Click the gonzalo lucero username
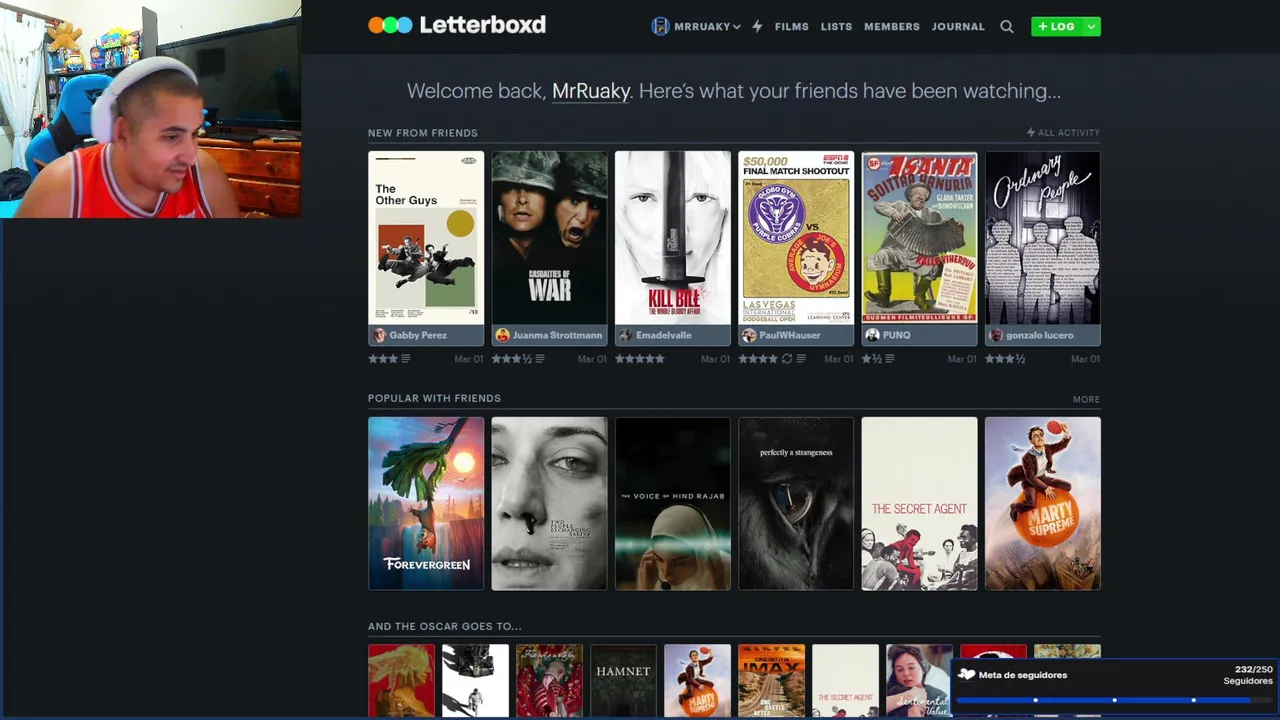 (x=1040, y=335)
